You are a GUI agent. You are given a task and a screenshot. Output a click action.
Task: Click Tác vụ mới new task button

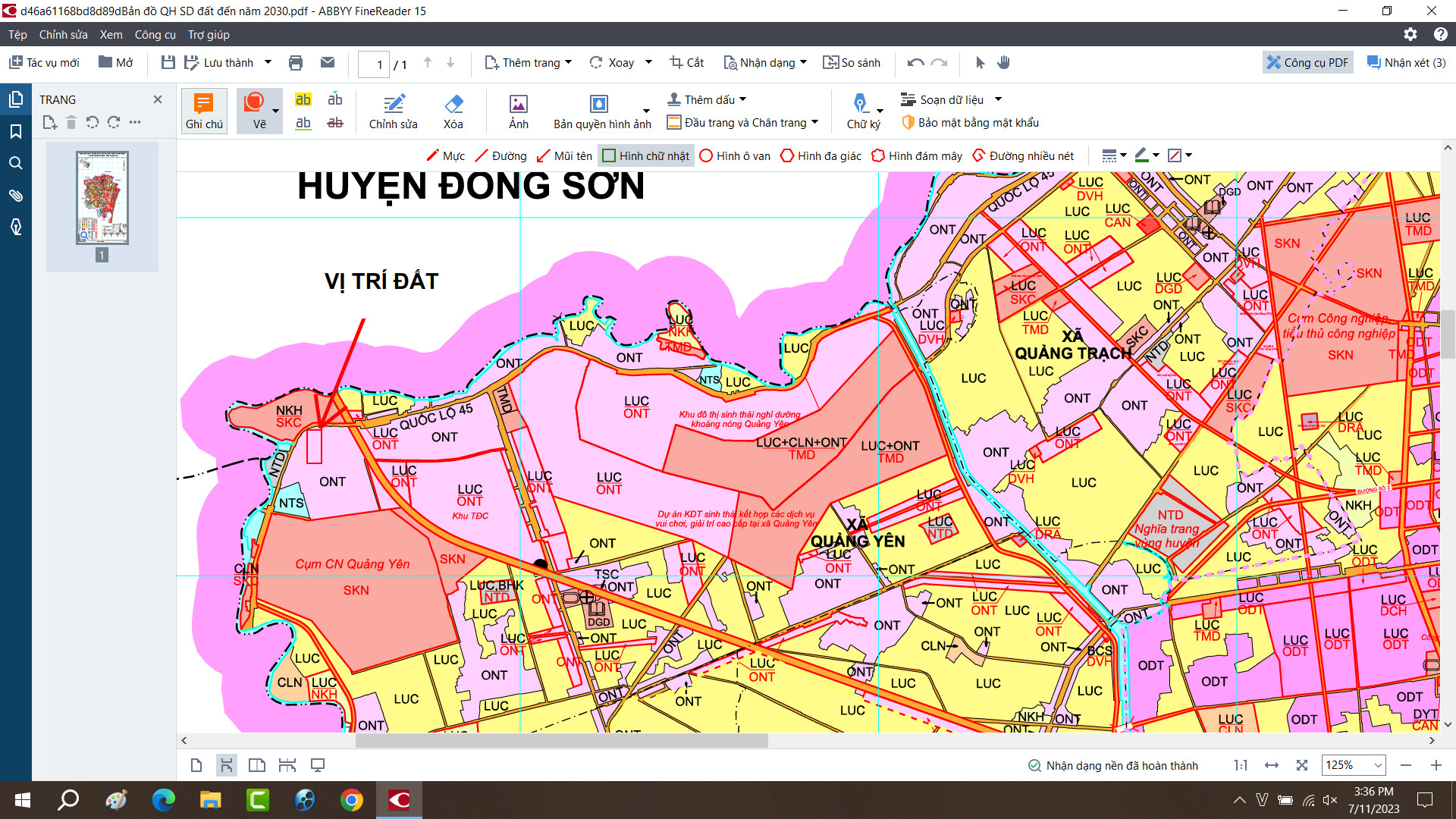click(44, 63)
